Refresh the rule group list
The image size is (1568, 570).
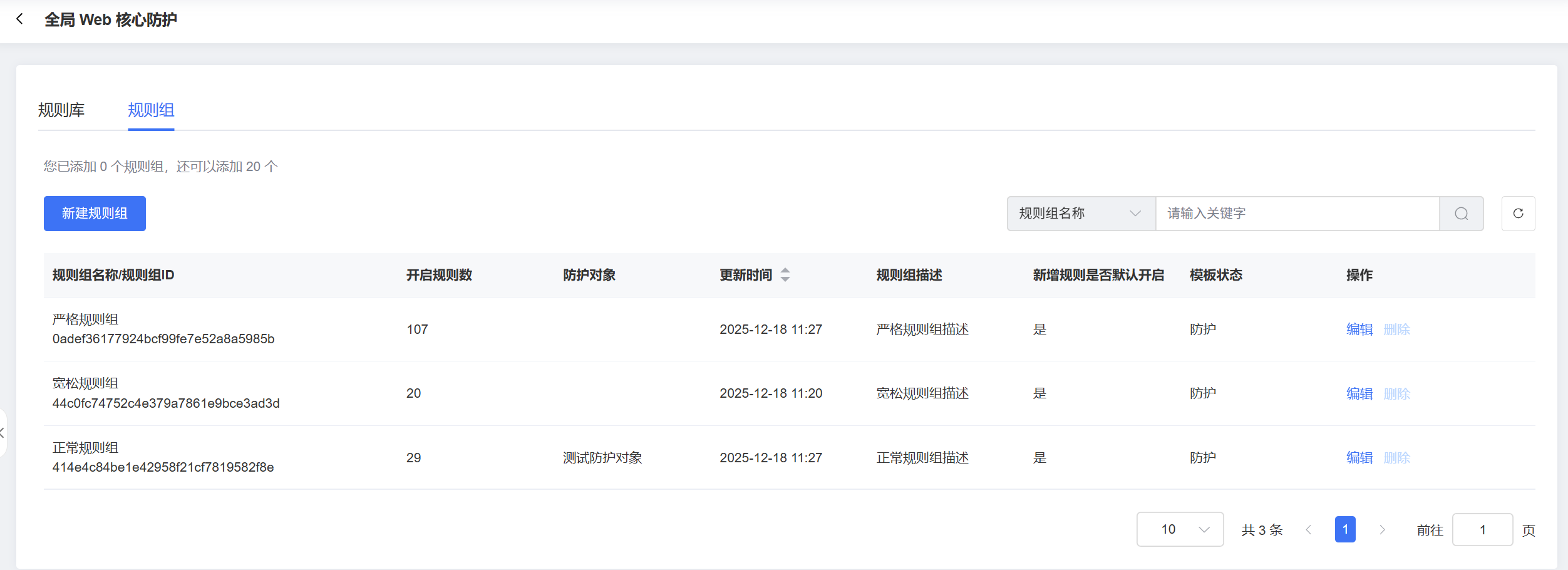point(1518,214)
